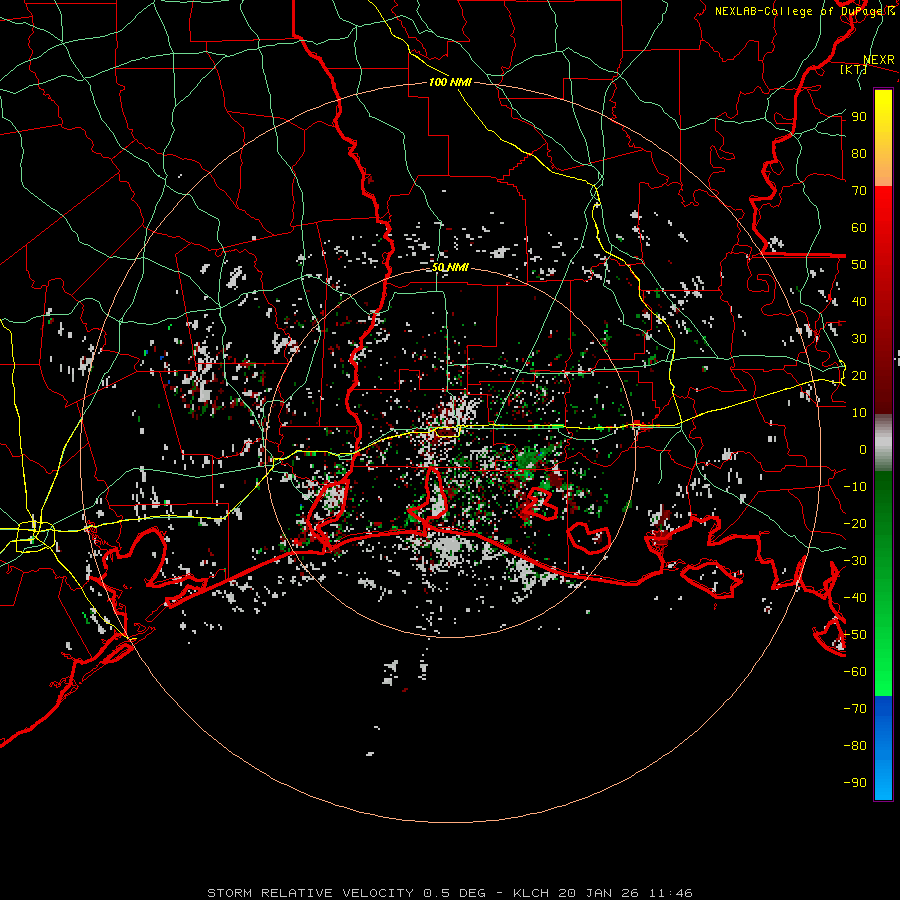Click the -10 scale value

[855, 487]
